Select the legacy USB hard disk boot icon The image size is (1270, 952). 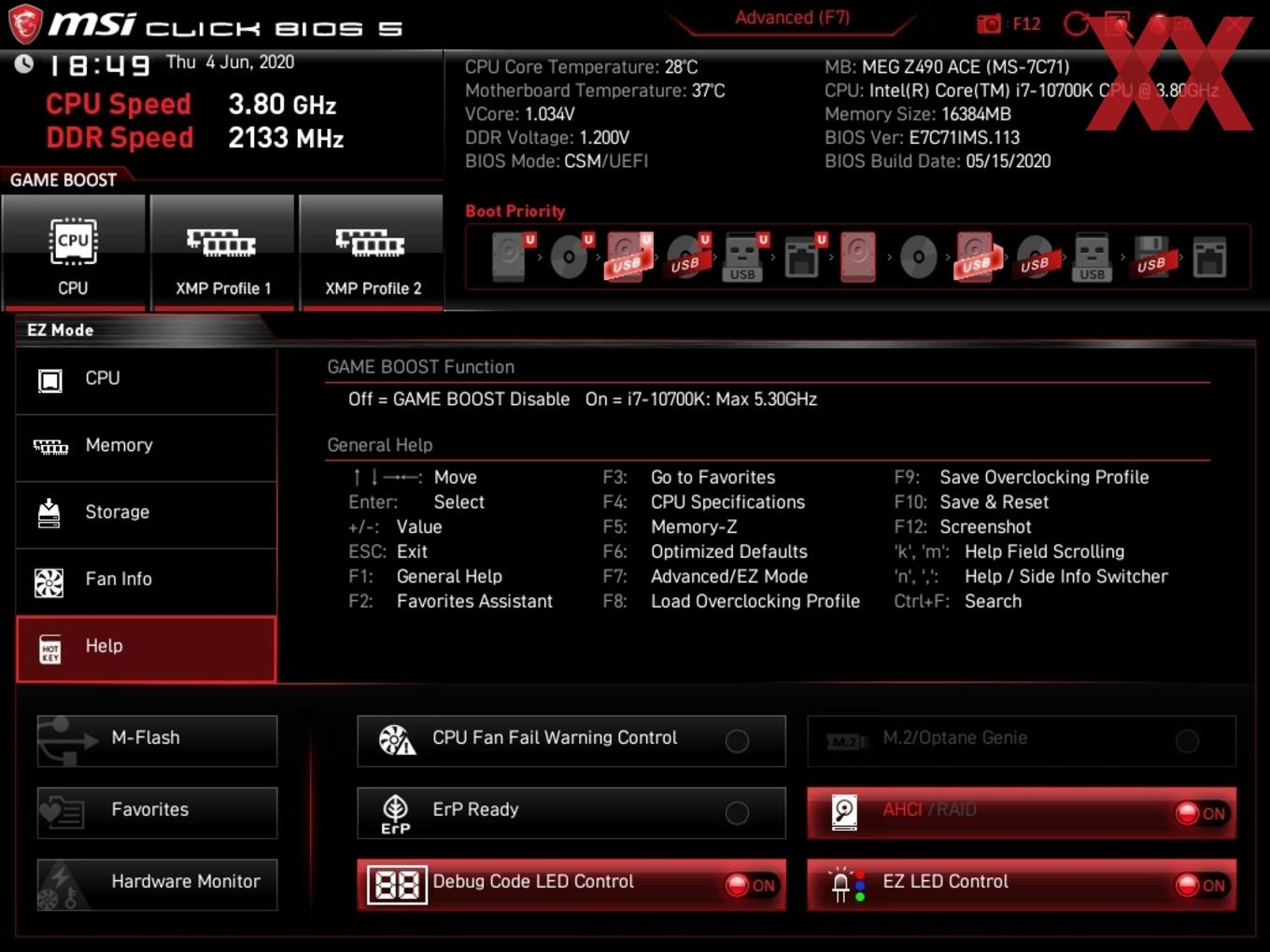977,256
